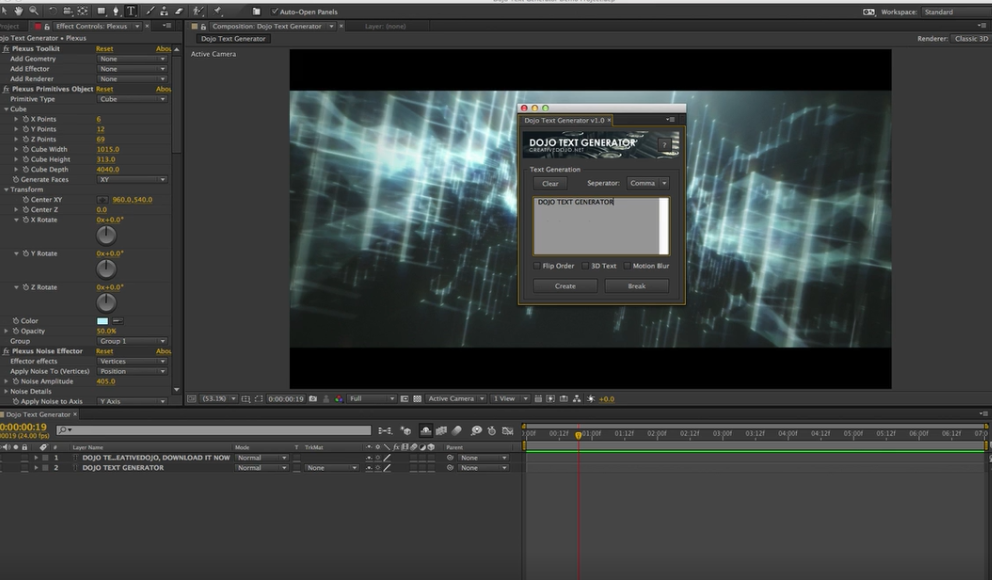Open the Workspace Standard menu
Screen dimensions: 992x580
pyautogui.click(x=955, y=12)
